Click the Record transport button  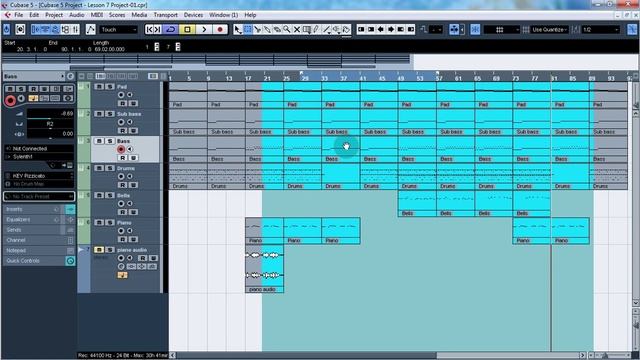tap(220, 29)
